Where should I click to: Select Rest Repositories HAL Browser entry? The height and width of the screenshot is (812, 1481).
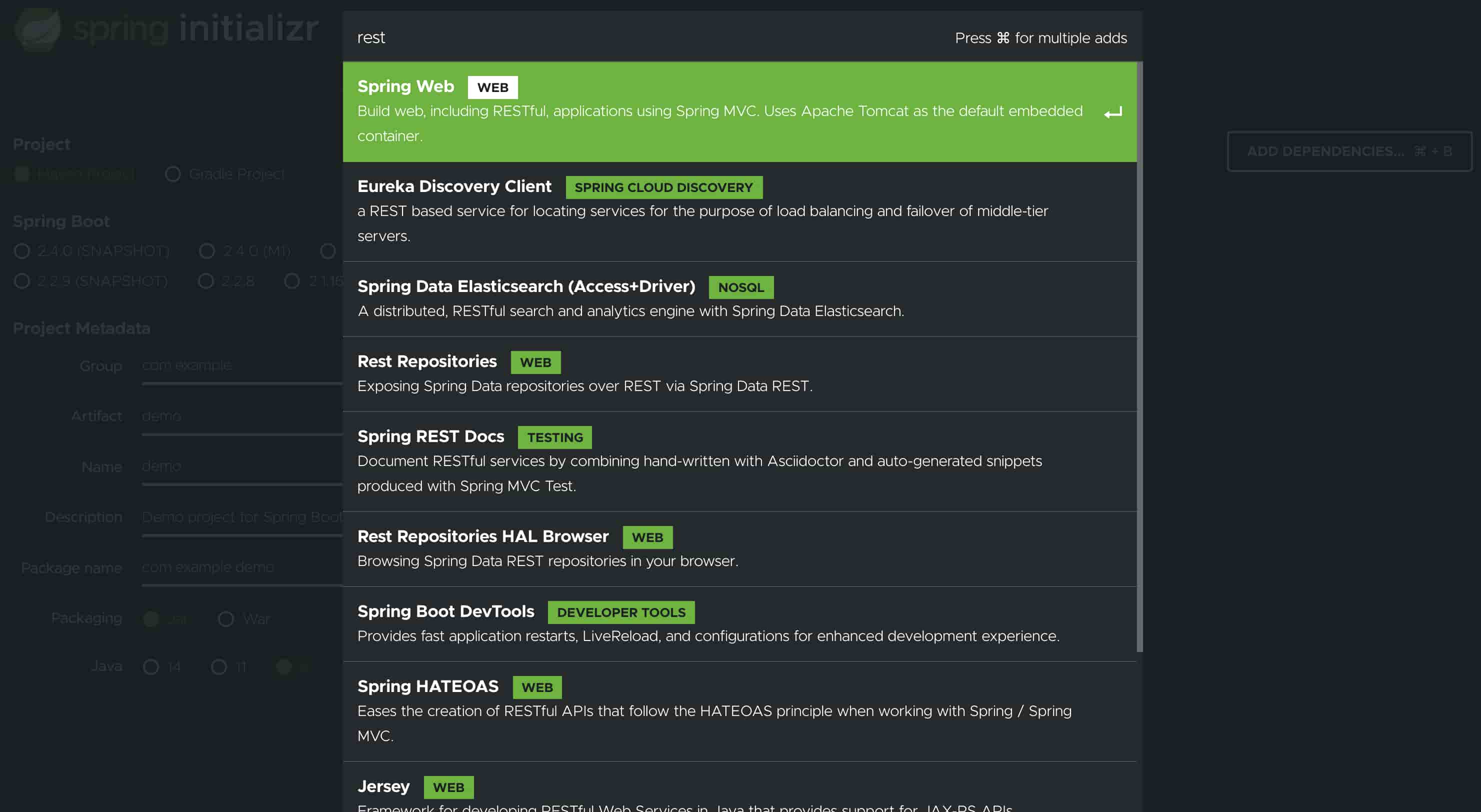[x=742, y=548]
